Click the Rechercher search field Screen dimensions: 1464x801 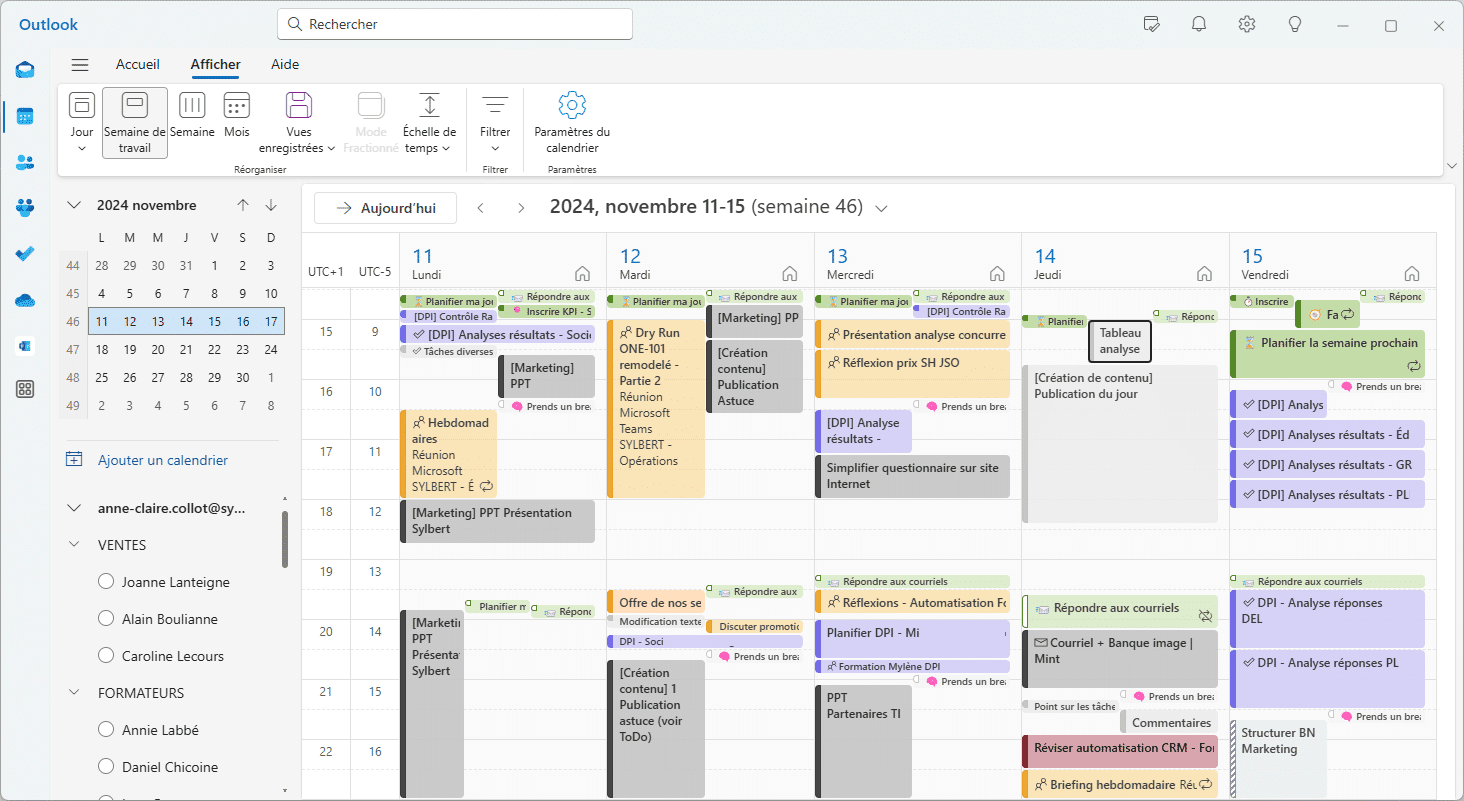pos(455,24)
